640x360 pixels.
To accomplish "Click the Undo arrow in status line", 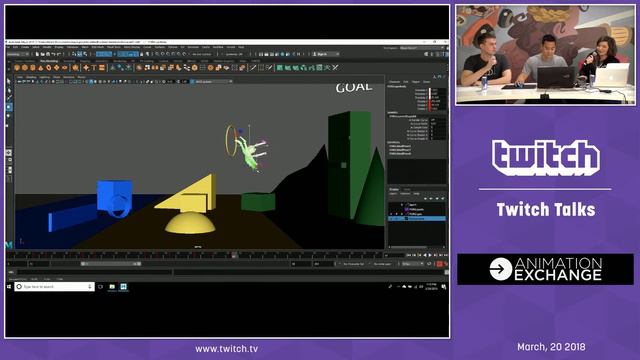I will coord(53,54).
